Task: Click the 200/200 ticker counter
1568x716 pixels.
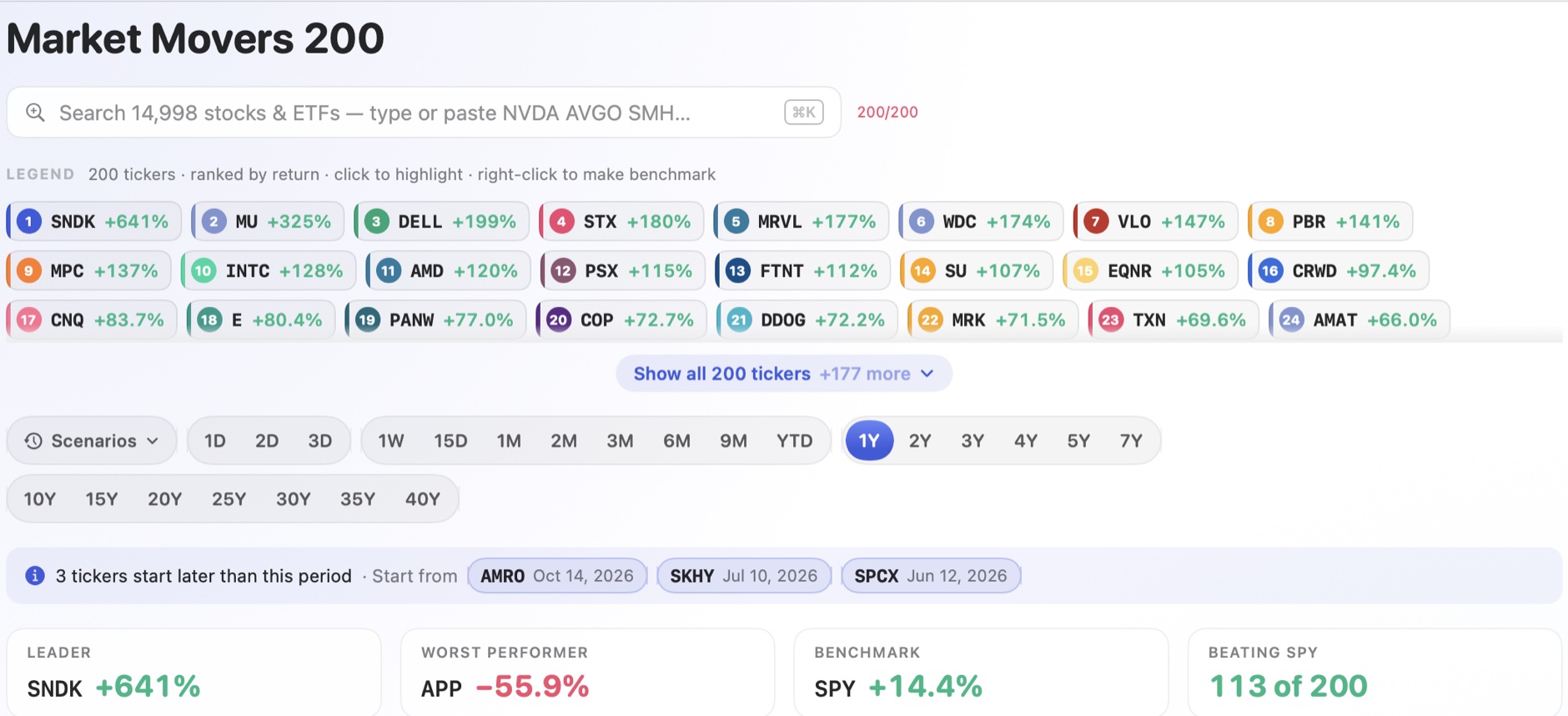Action: coord(887,112)
